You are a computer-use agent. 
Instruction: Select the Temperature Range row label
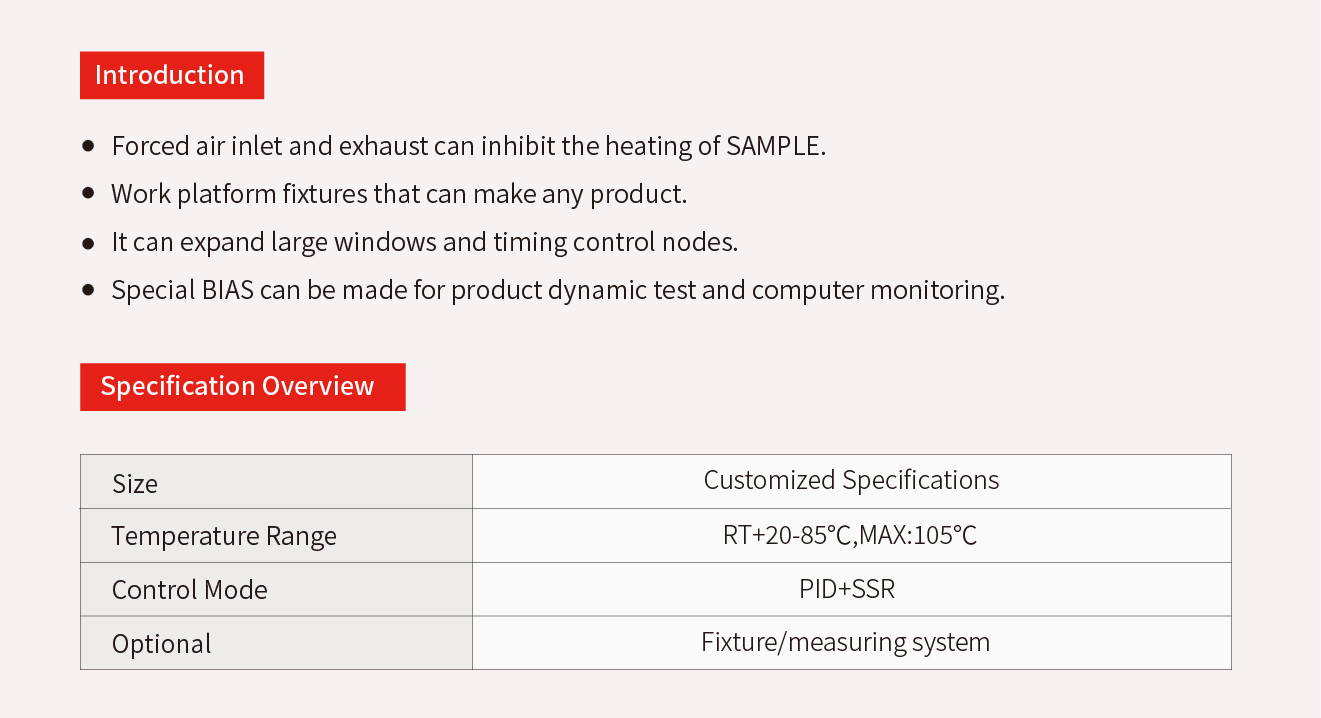[224, 536]
